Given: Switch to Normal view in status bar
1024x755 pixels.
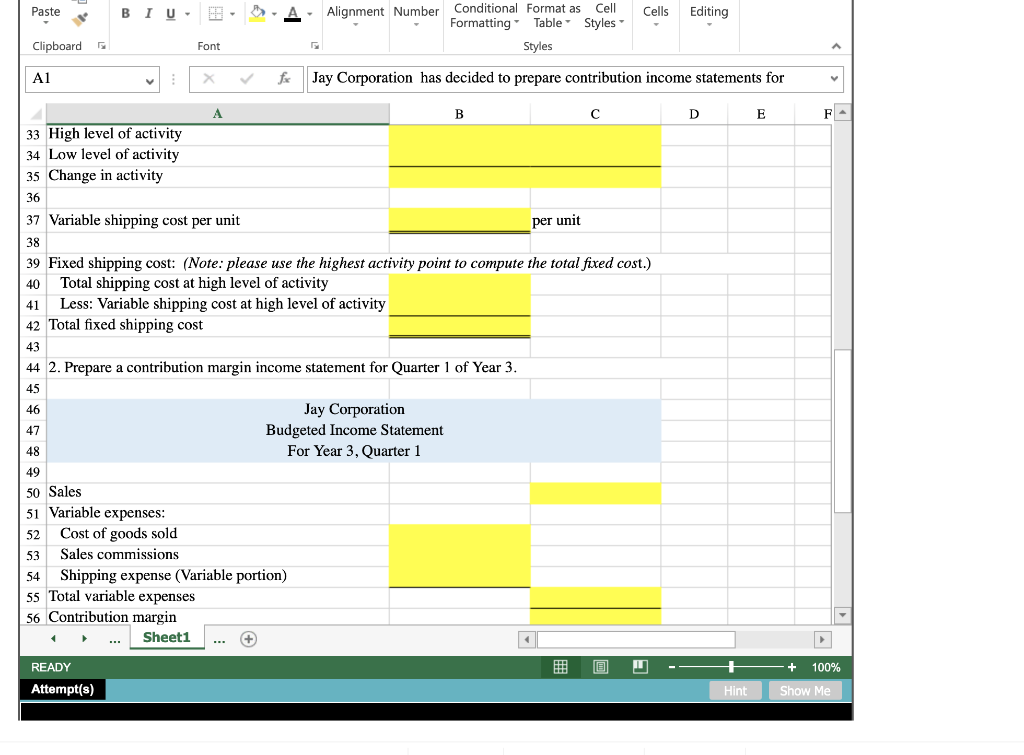Looking at the screenshot, I should point(560,667).
